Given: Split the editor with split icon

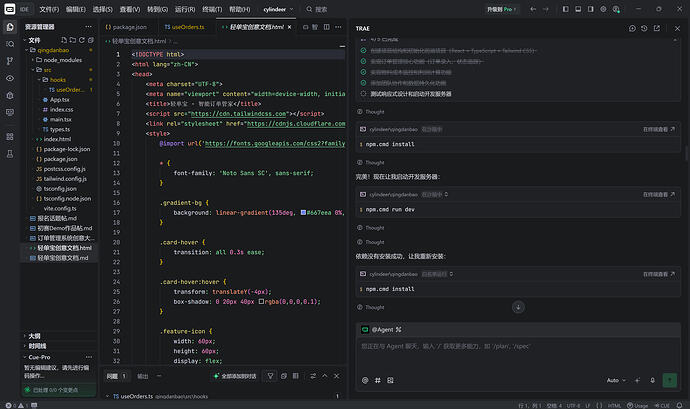Looking at the screenshot, I should pyautogui.click(x=327, y=27).
